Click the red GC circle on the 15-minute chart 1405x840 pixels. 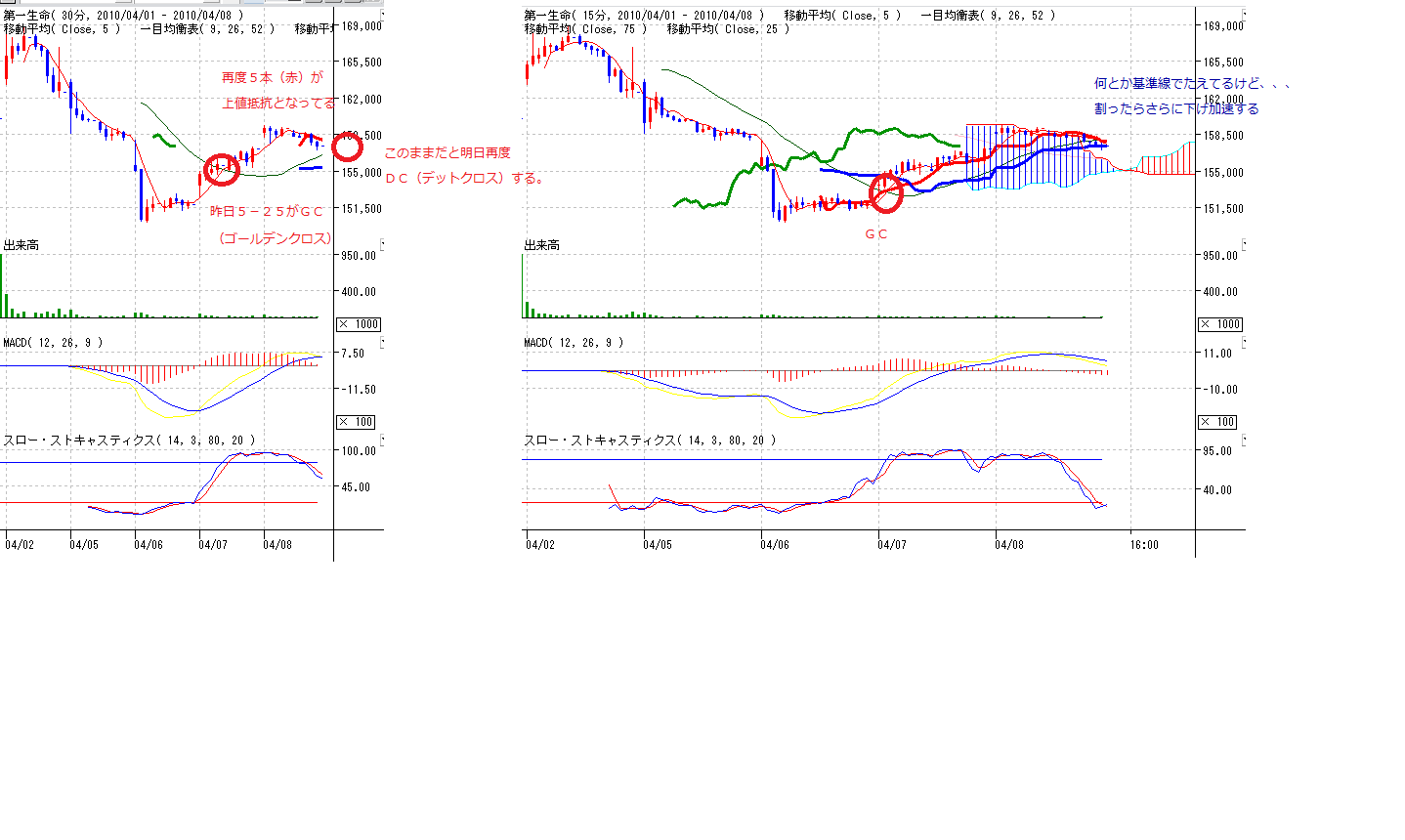886,192
